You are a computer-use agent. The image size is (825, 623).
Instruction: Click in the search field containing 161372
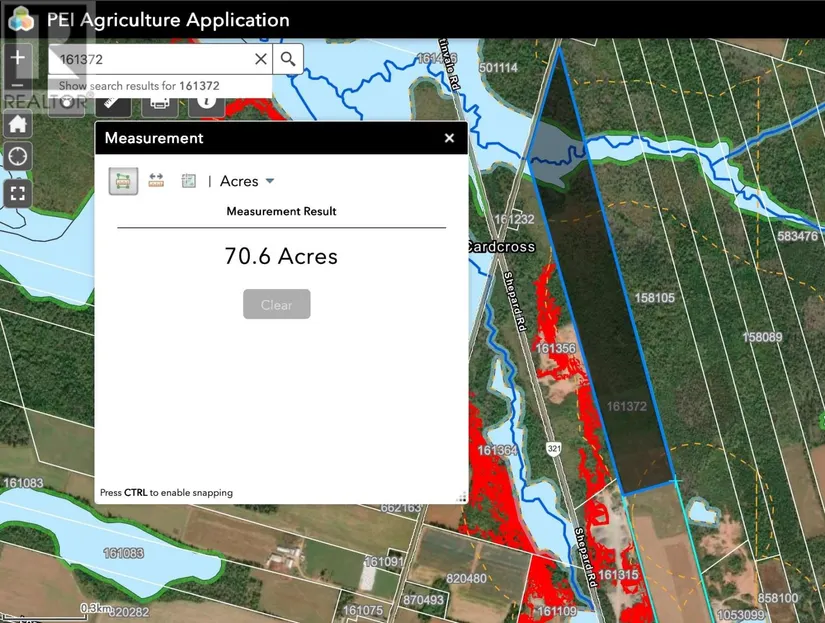[150, 59]
